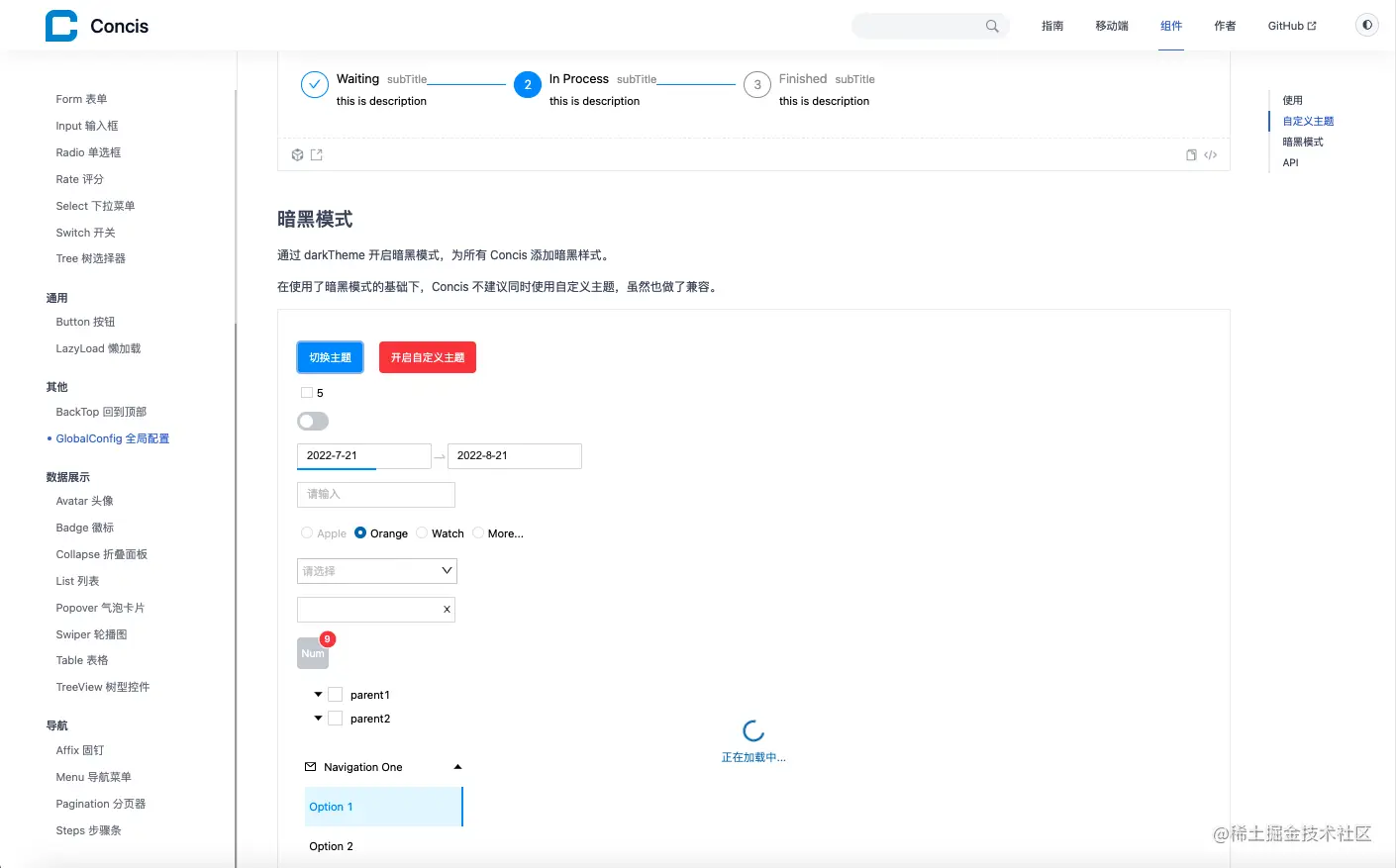Show source code of the Steps demo
Screen dimensions: 1396x868
tap(1210, 154)
